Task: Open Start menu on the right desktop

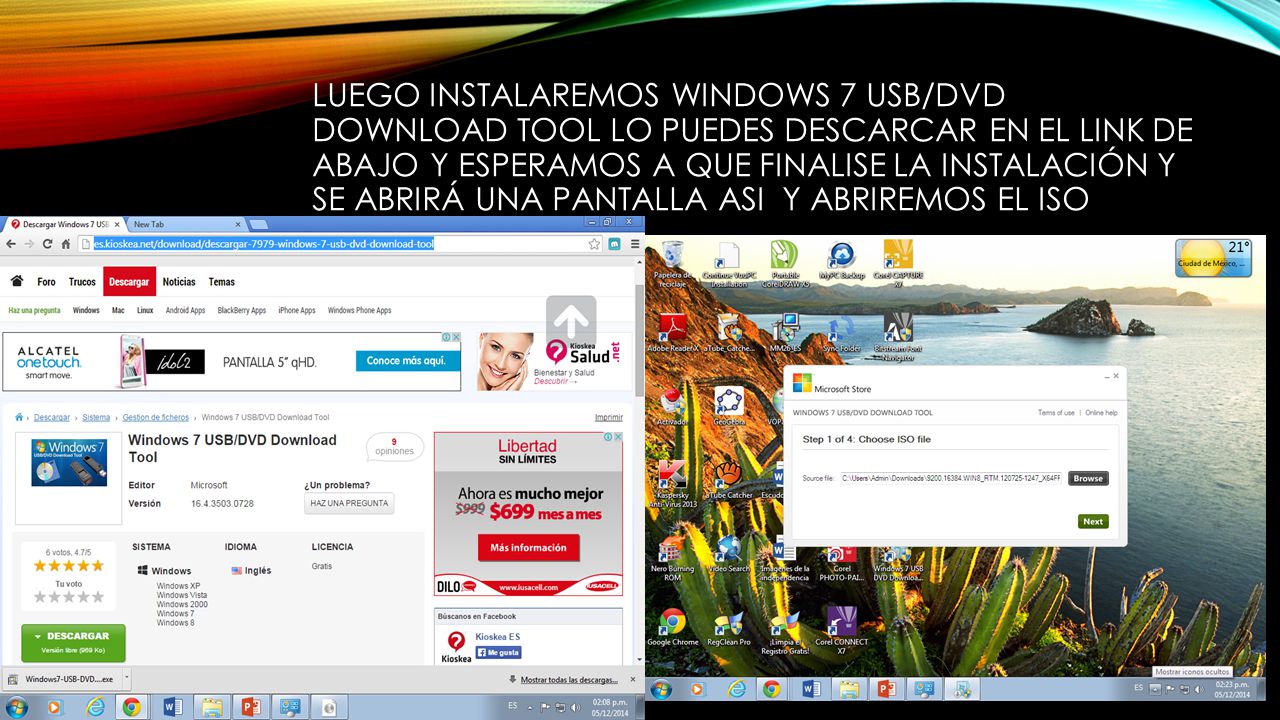Action: point(661,689)
